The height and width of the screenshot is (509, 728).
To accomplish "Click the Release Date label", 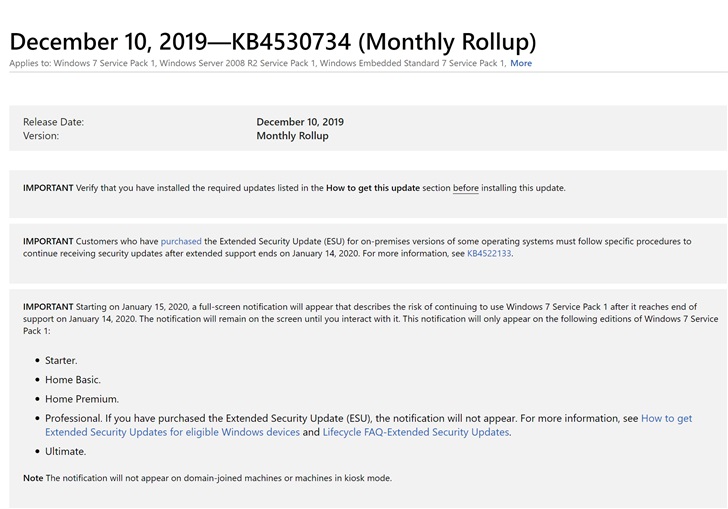I will point(53,122).
